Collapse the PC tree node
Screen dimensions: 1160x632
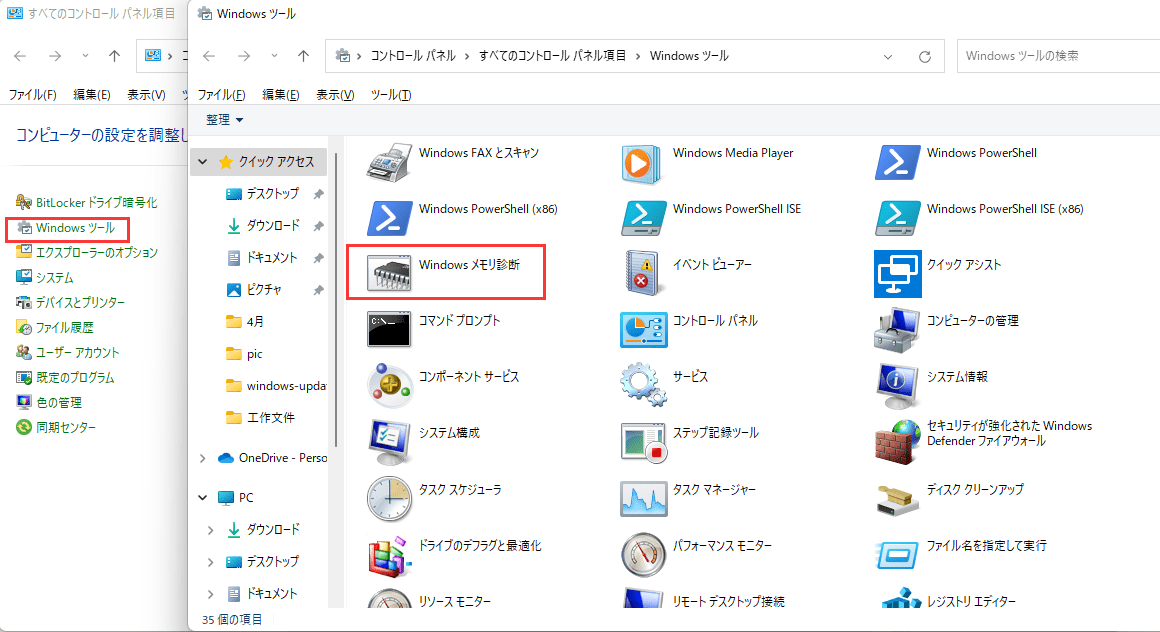(x=204, y=498)
